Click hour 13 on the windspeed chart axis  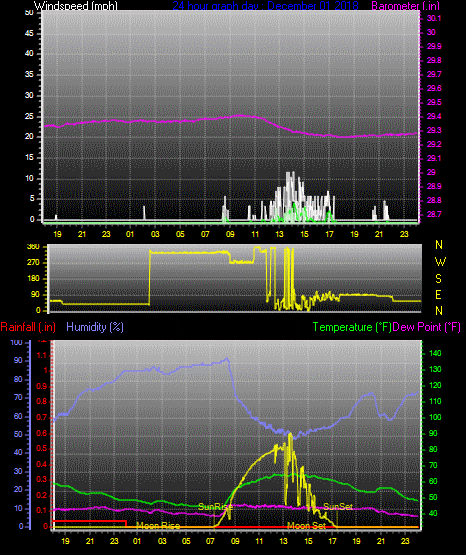pyautogui.click(x=280, y=234)
